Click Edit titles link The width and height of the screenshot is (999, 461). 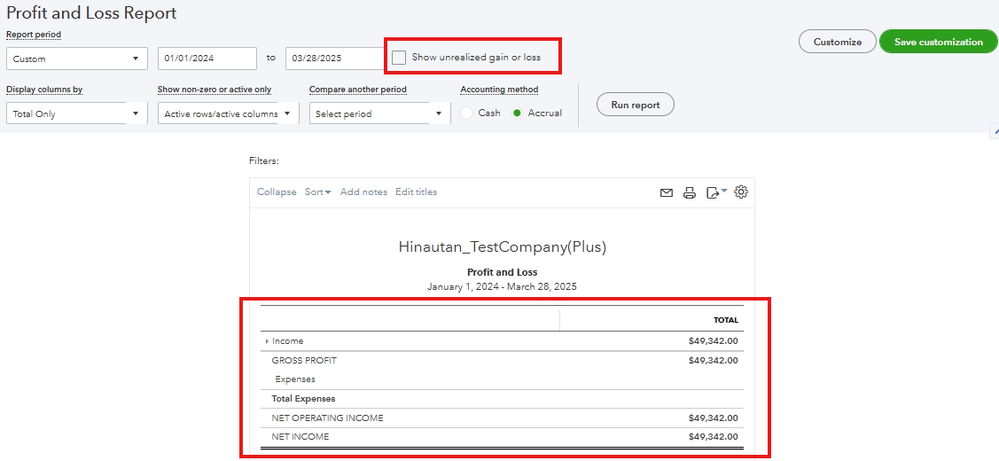[x=416, y=192]
